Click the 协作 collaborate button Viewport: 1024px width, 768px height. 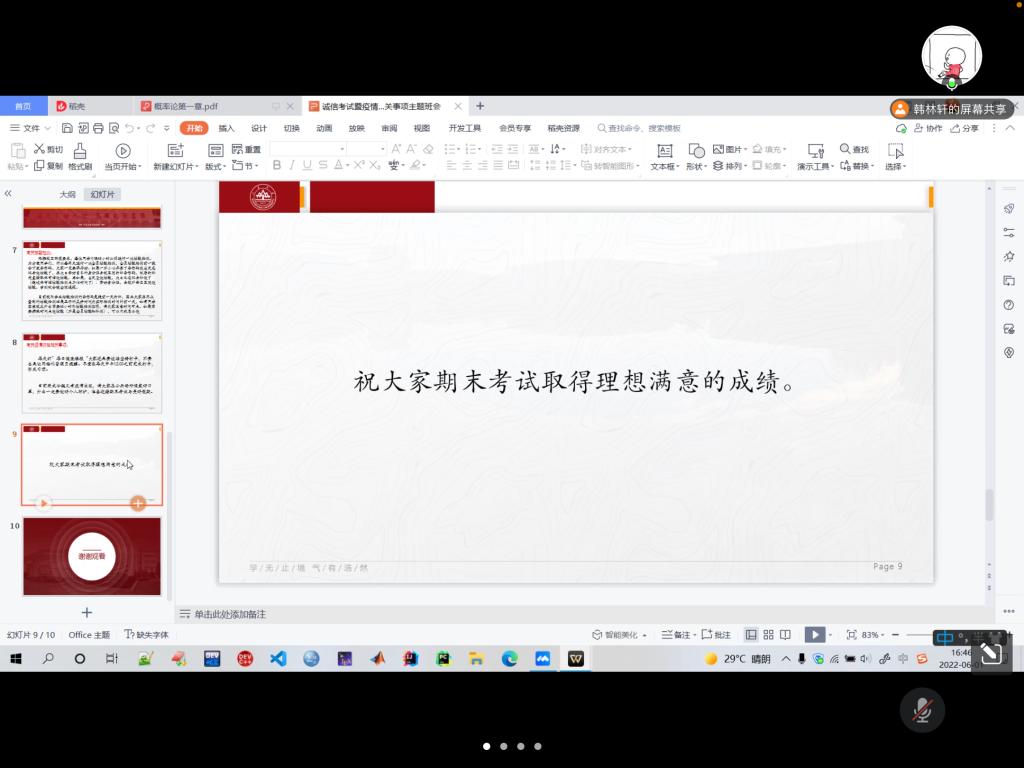click(927, 128)
